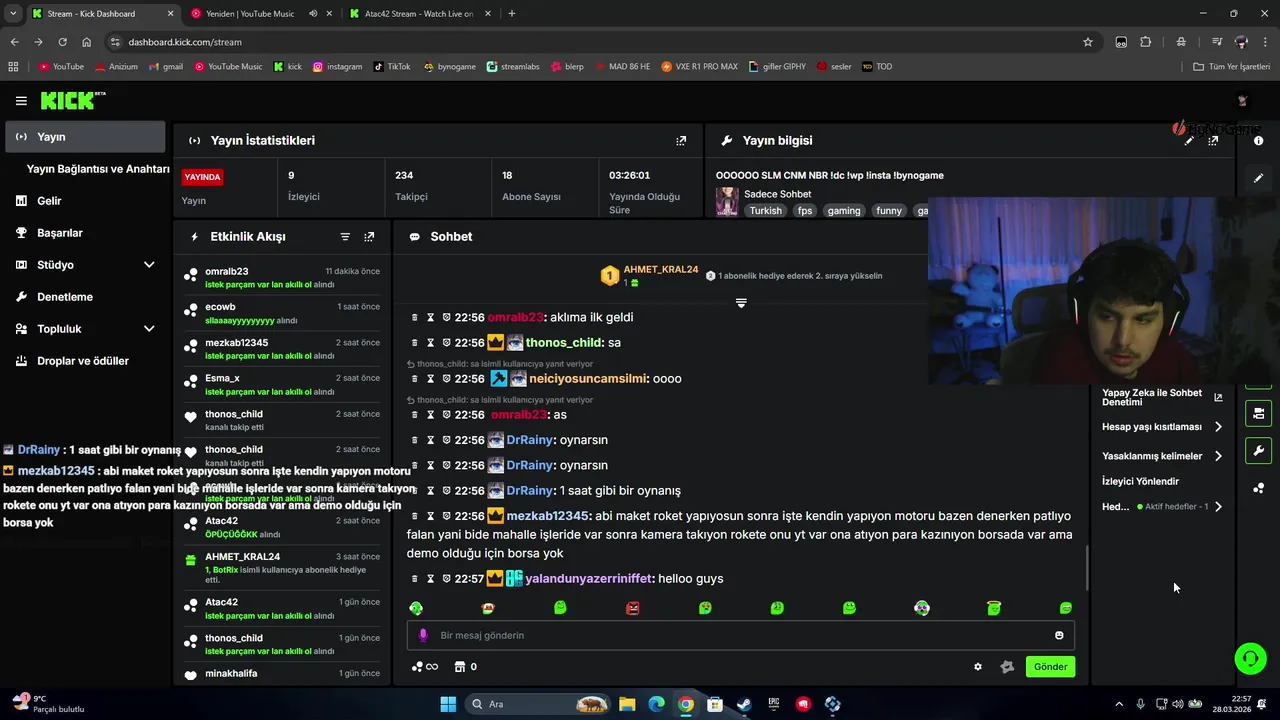This screenshot has height=720, width=1280.
Task: Click the wrench icon in the right rail
Action: coord(1258,451)
